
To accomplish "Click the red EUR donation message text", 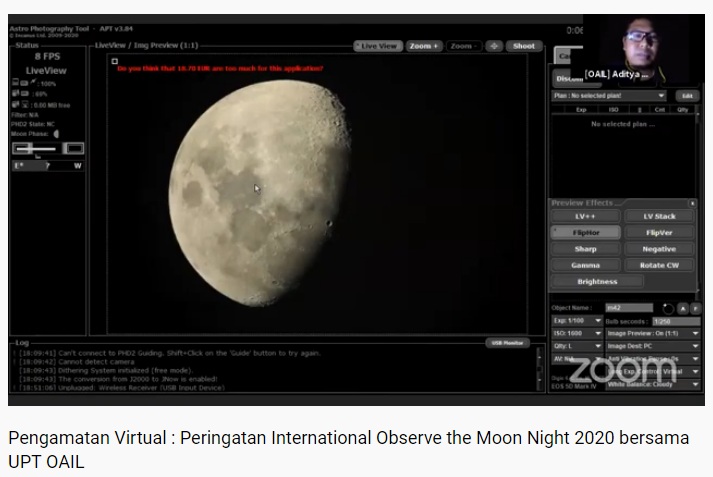I will (220, 69).
